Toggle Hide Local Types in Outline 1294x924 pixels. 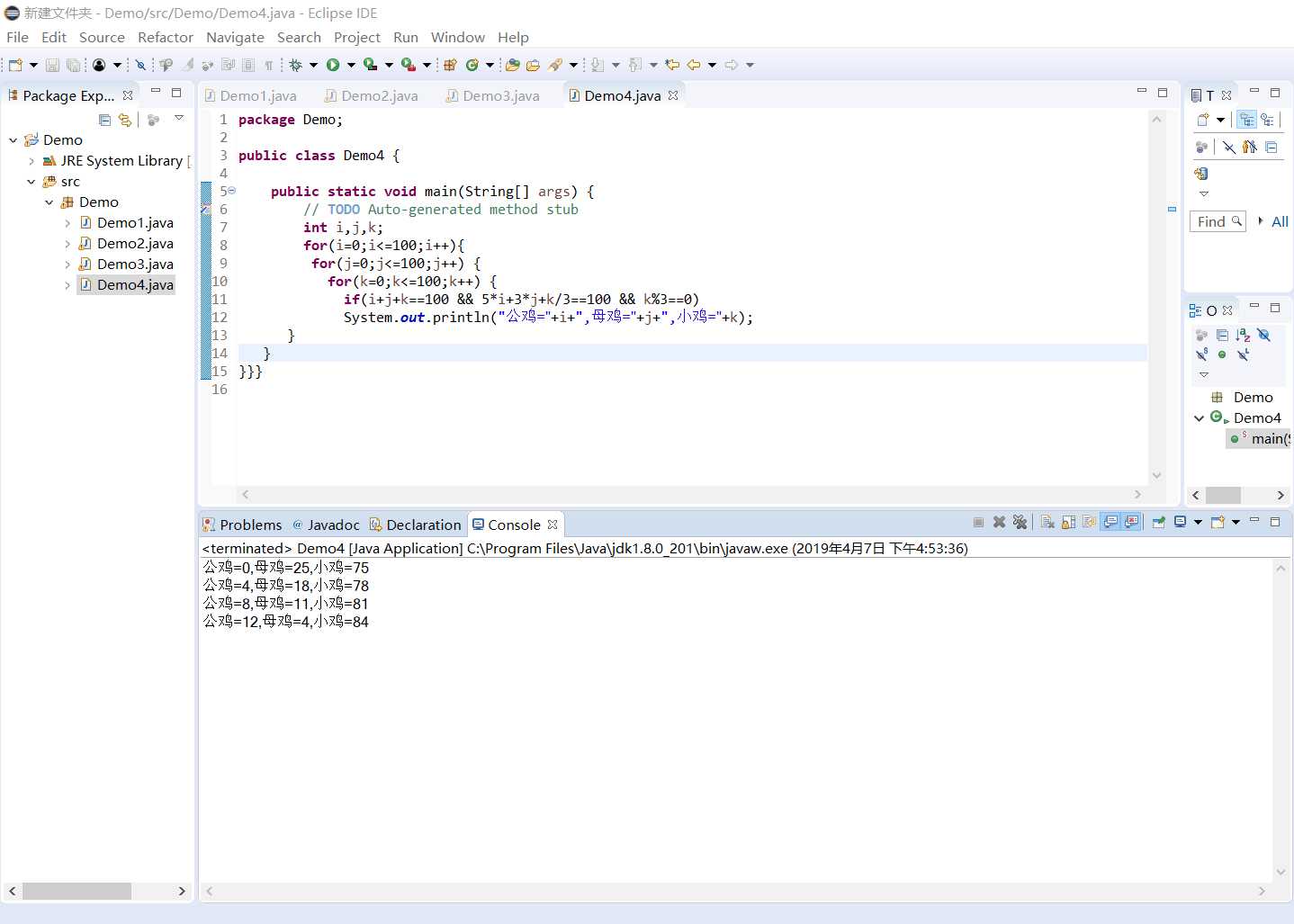[x=1243, y=354]
